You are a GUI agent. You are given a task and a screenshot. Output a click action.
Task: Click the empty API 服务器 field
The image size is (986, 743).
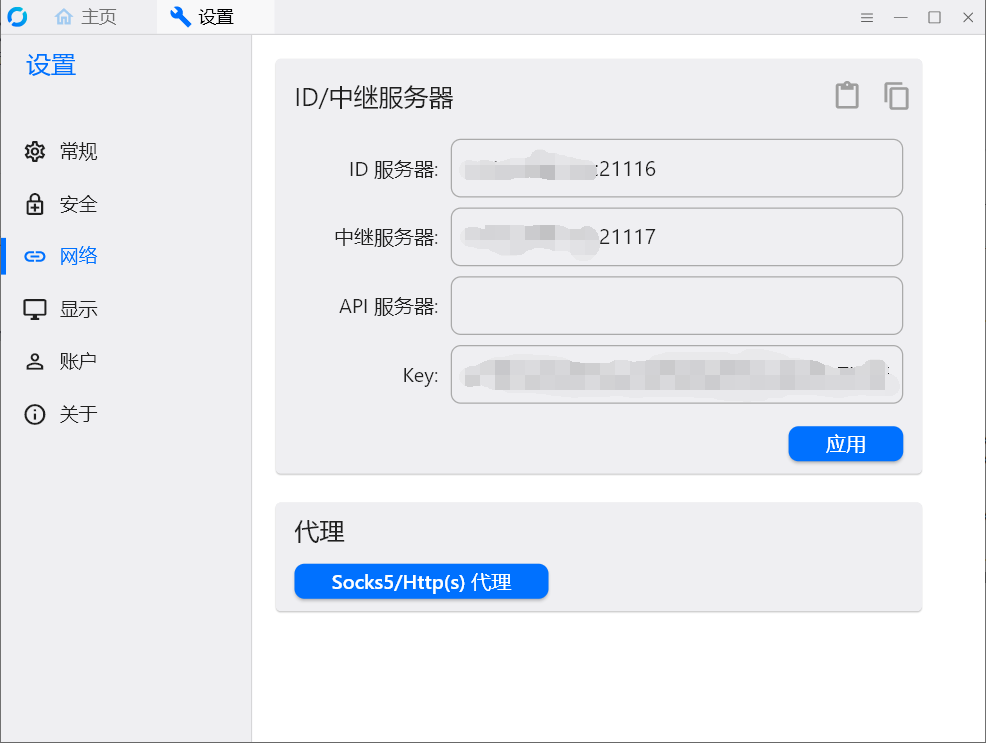[x=677, y=305]
